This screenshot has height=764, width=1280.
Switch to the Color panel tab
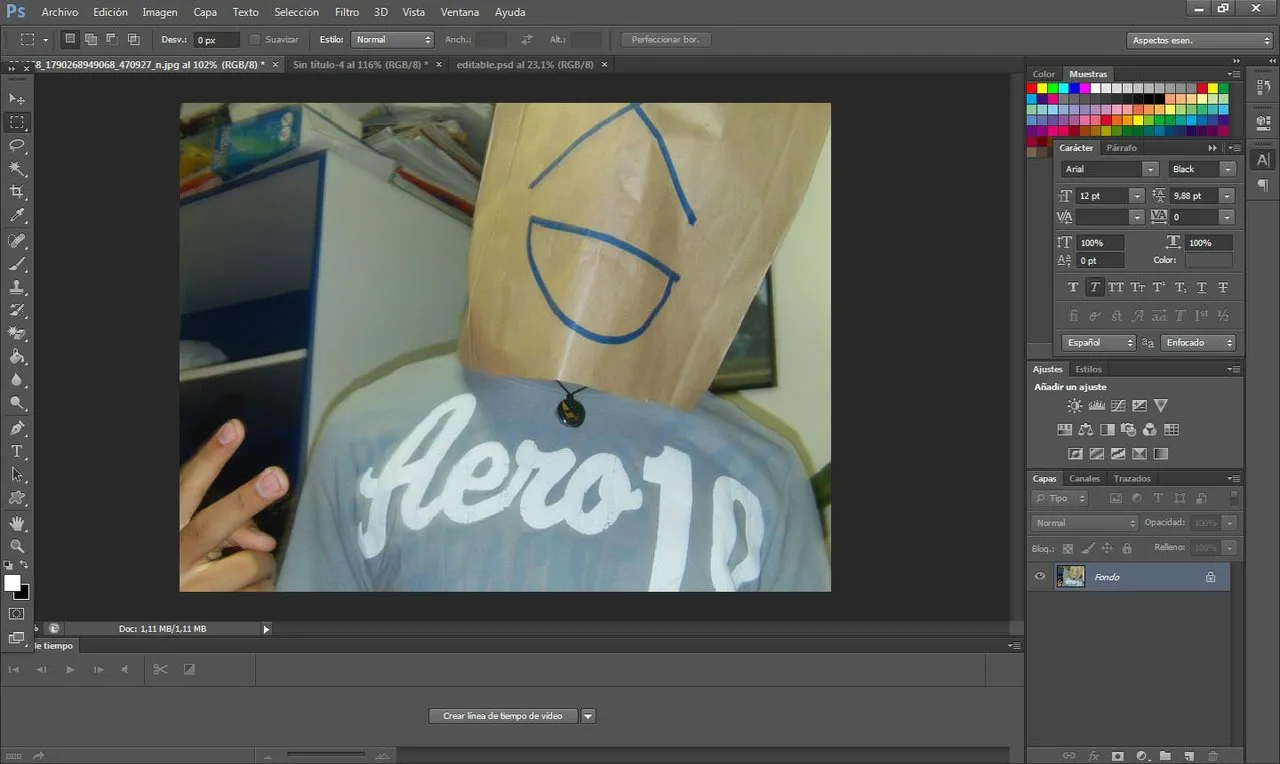coord(1044,74)
